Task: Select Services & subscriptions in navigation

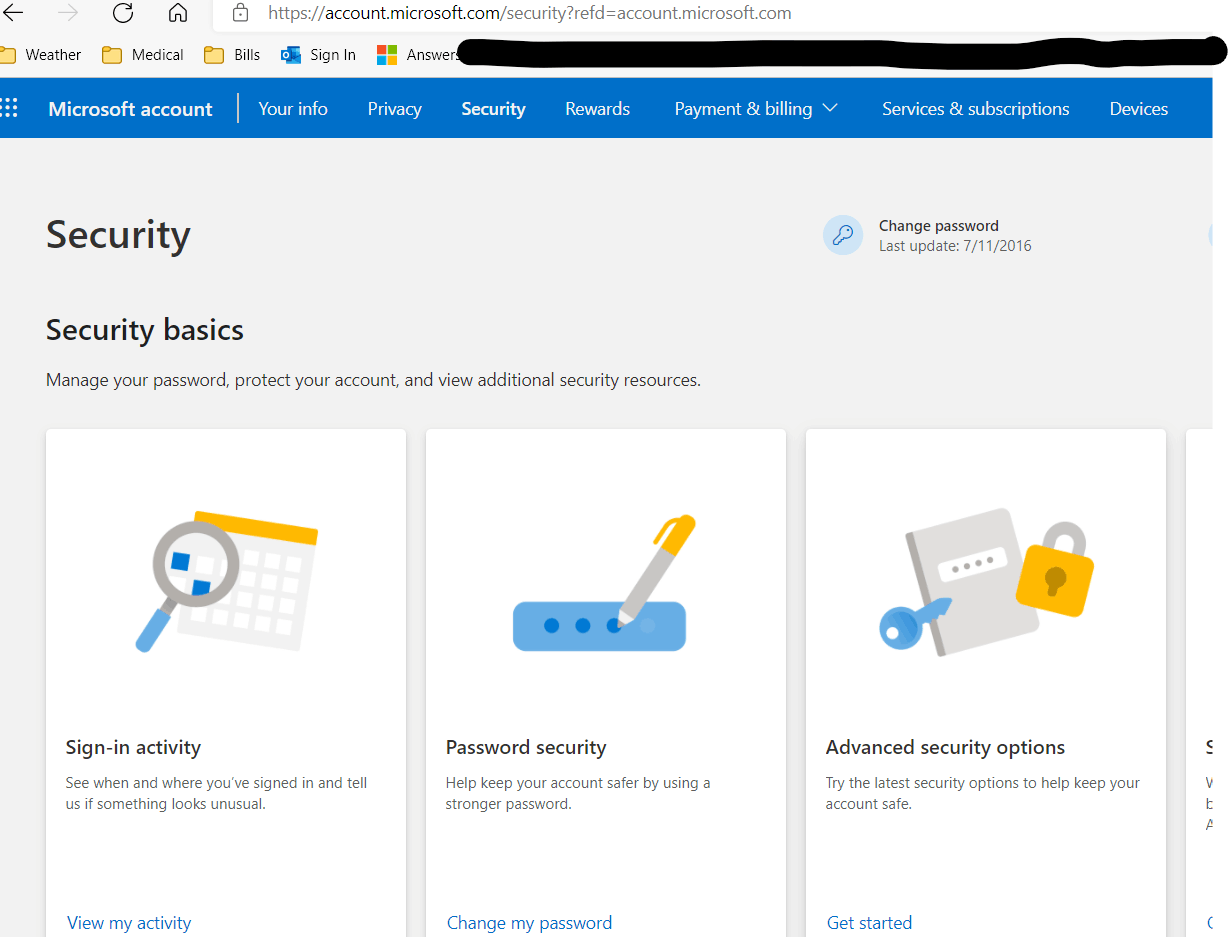Action: click(x=975, y=108)
